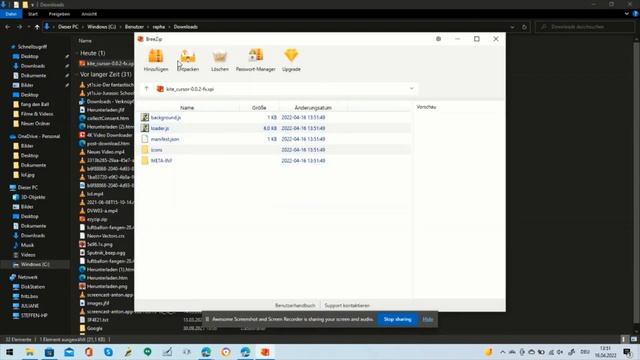Open the notification center icon

tap(627, 352)
